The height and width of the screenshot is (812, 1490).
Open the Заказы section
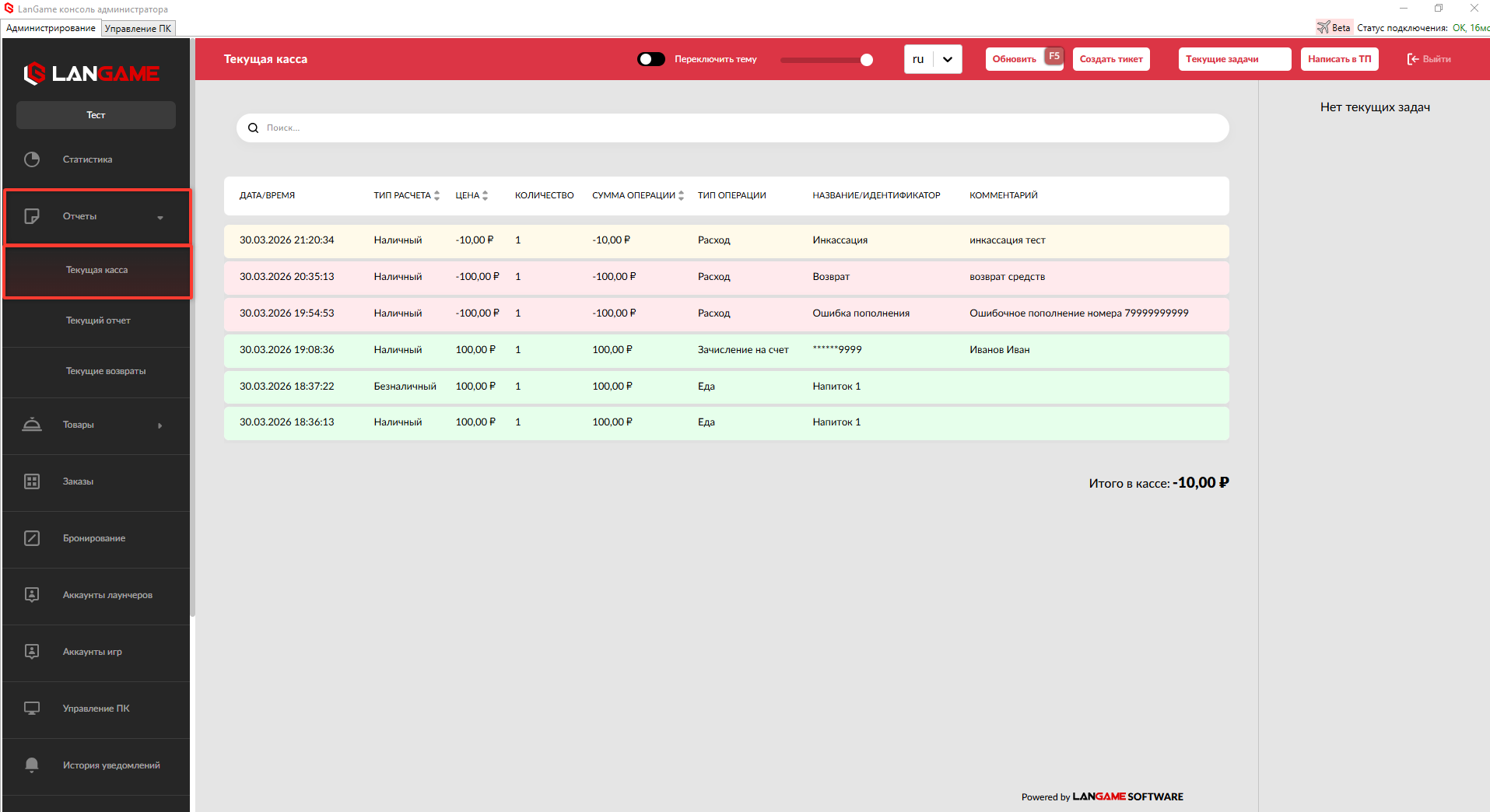click(x=97, y=481)
